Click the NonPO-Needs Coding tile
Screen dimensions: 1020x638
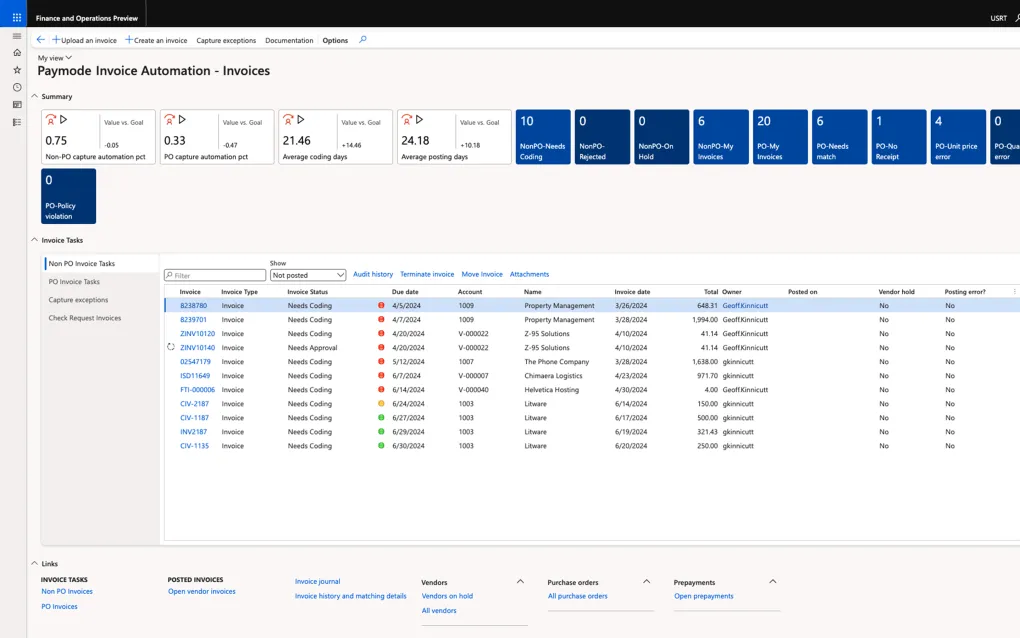pyautogui.click(x=543, y=137)
